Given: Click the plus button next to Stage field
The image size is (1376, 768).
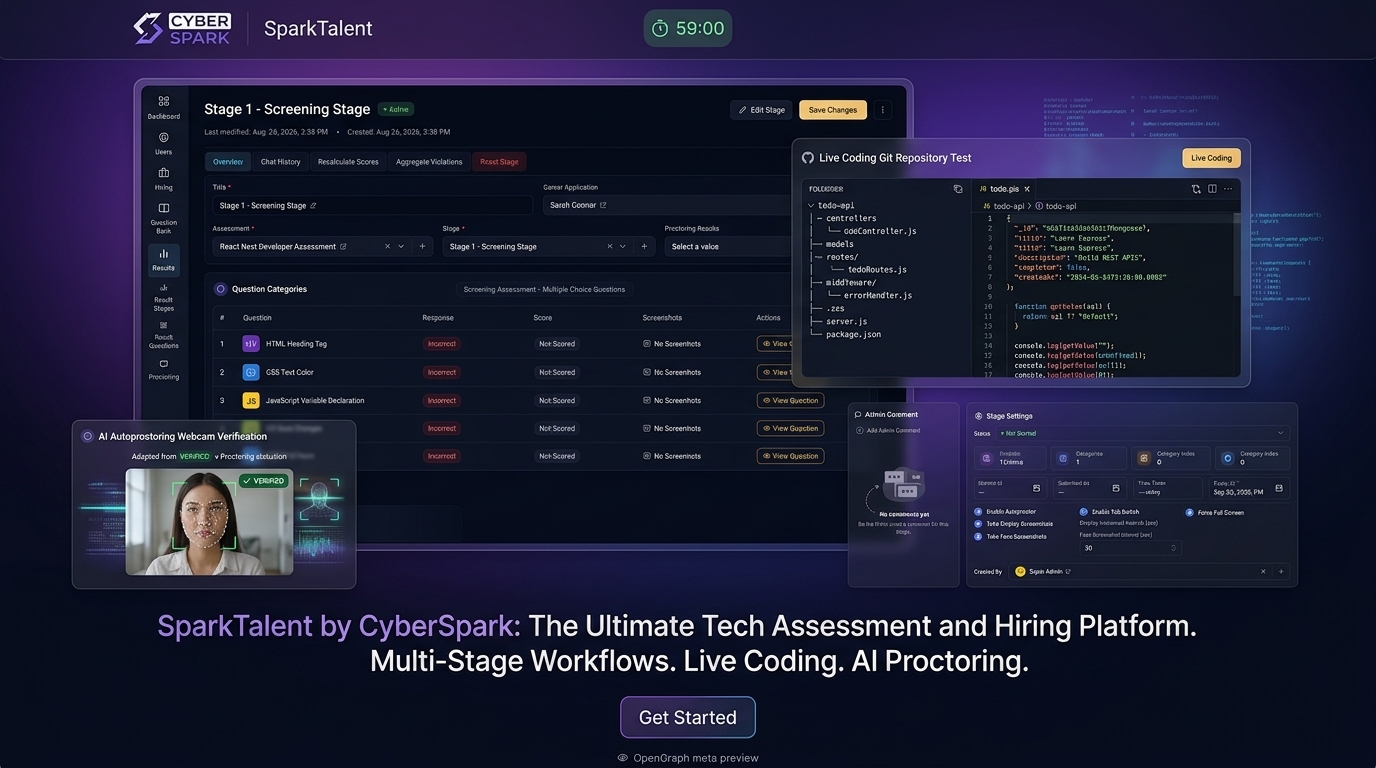Looking at the screenshot, I should click(644, 246).
